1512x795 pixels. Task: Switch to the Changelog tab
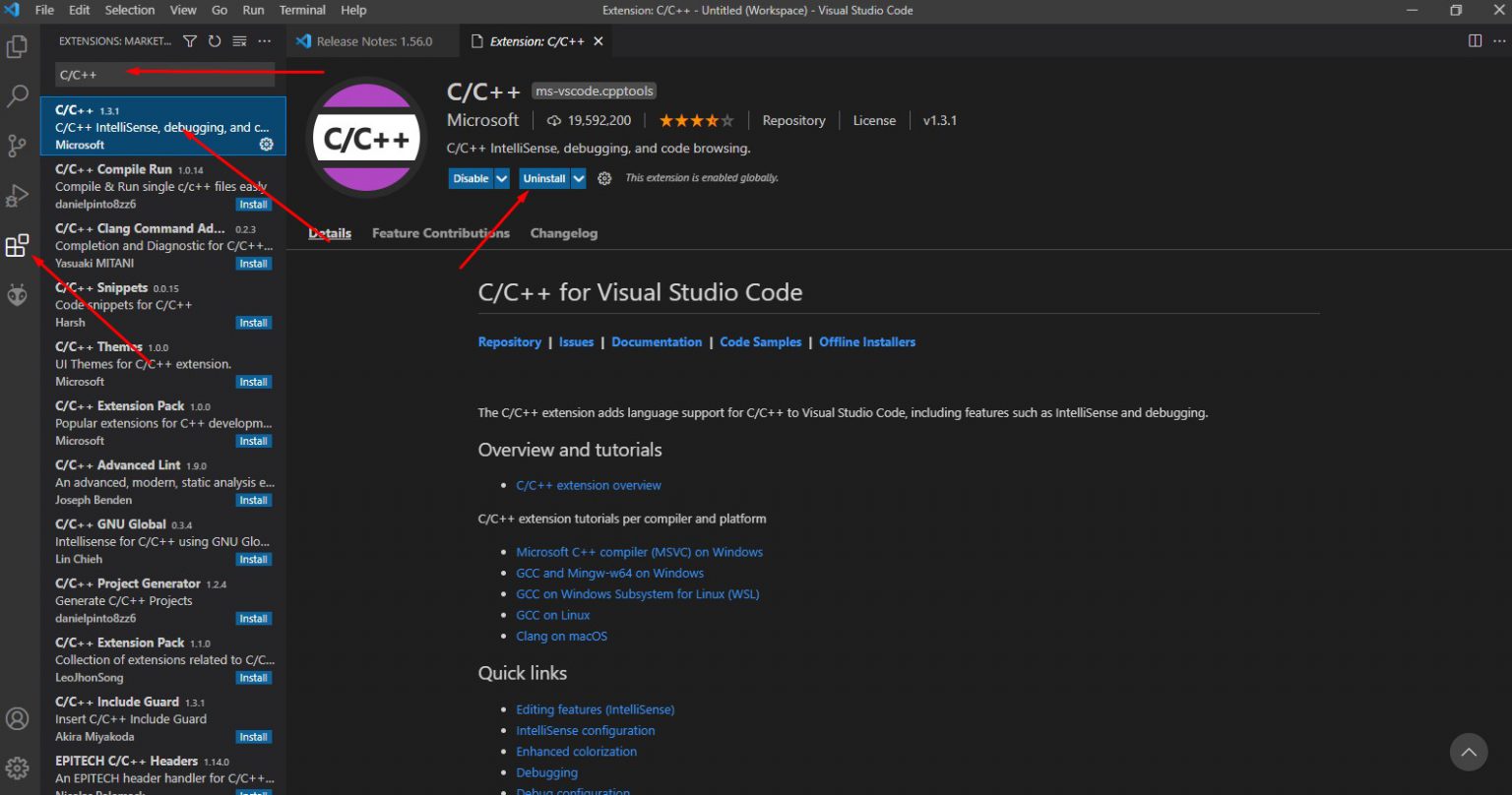pos(563,233)
